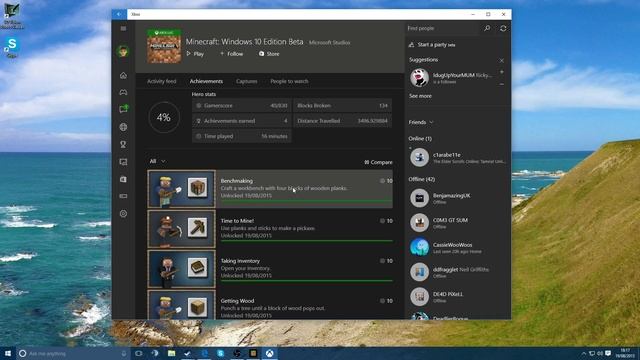
Task: Click the Find people search field
Action: click(443, 28)
